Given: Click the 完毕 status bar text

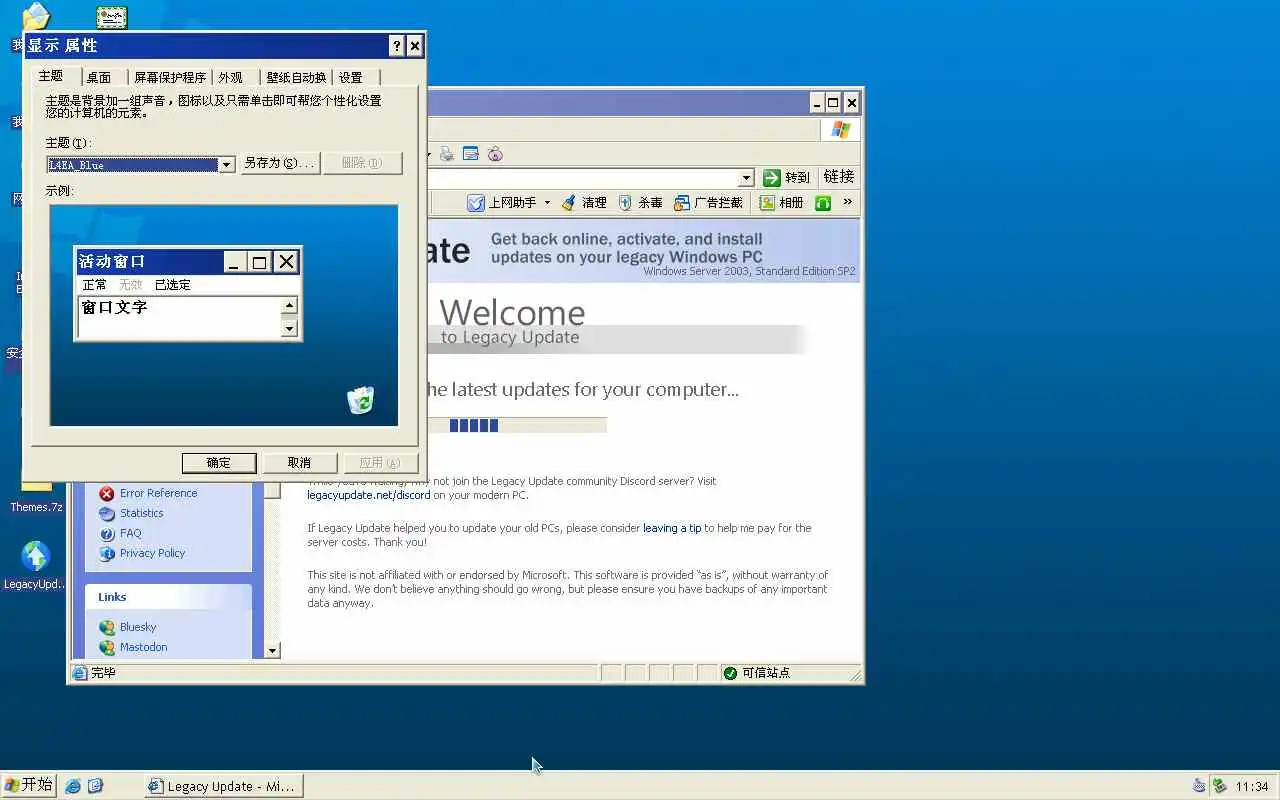Looking at the screenshot, I should tap(103, 673).
